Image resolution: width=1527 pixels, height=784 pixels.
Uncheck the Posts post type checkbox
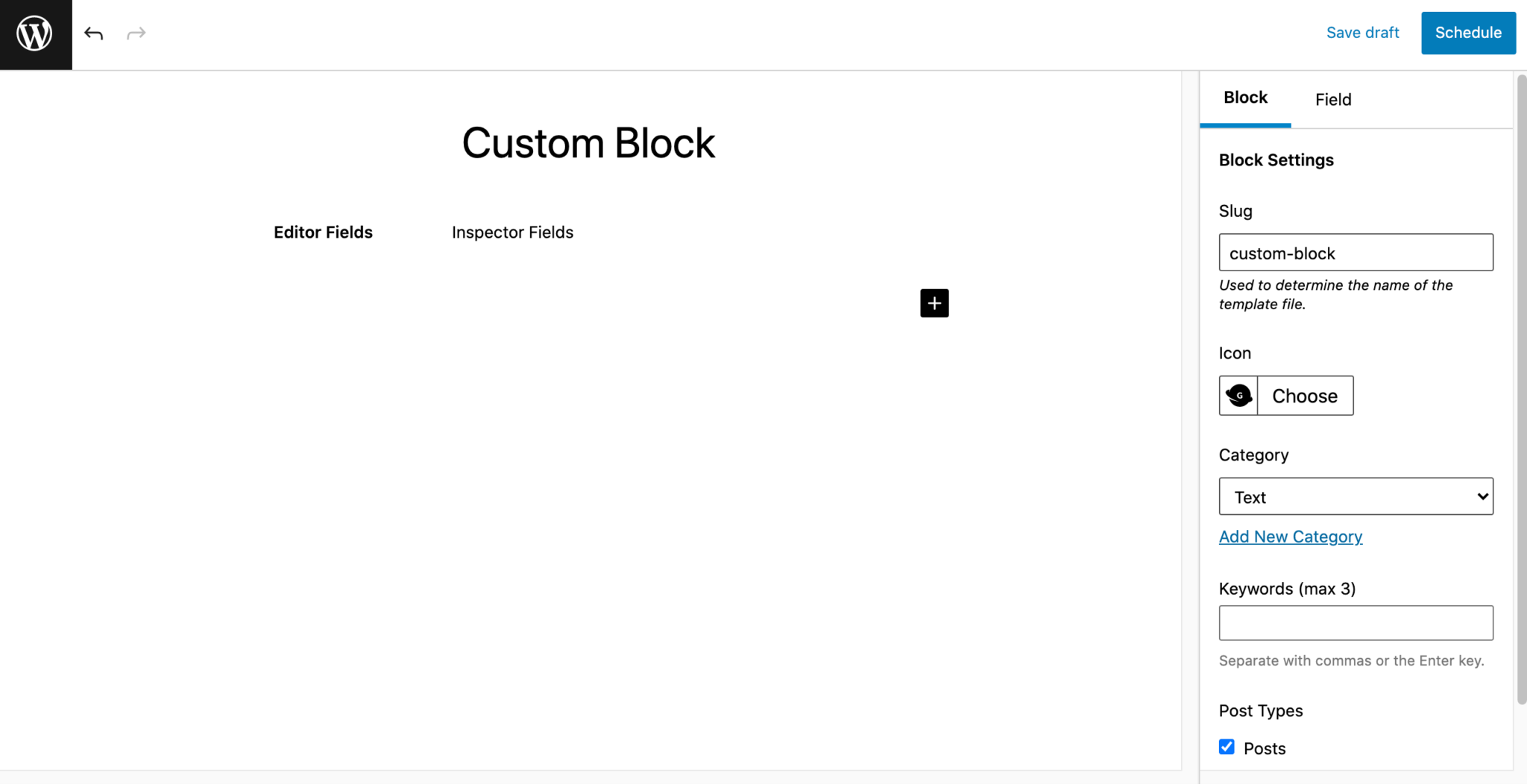point(1227,746)
